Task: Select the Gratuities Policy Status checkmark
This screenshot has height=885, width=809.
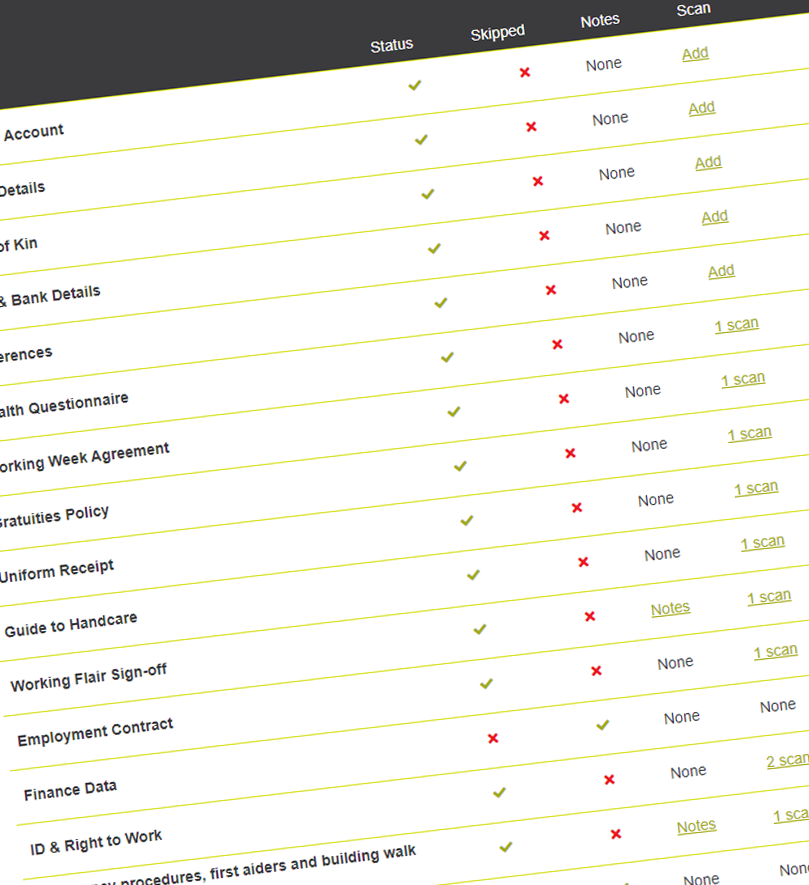Action: pos(460,466)
